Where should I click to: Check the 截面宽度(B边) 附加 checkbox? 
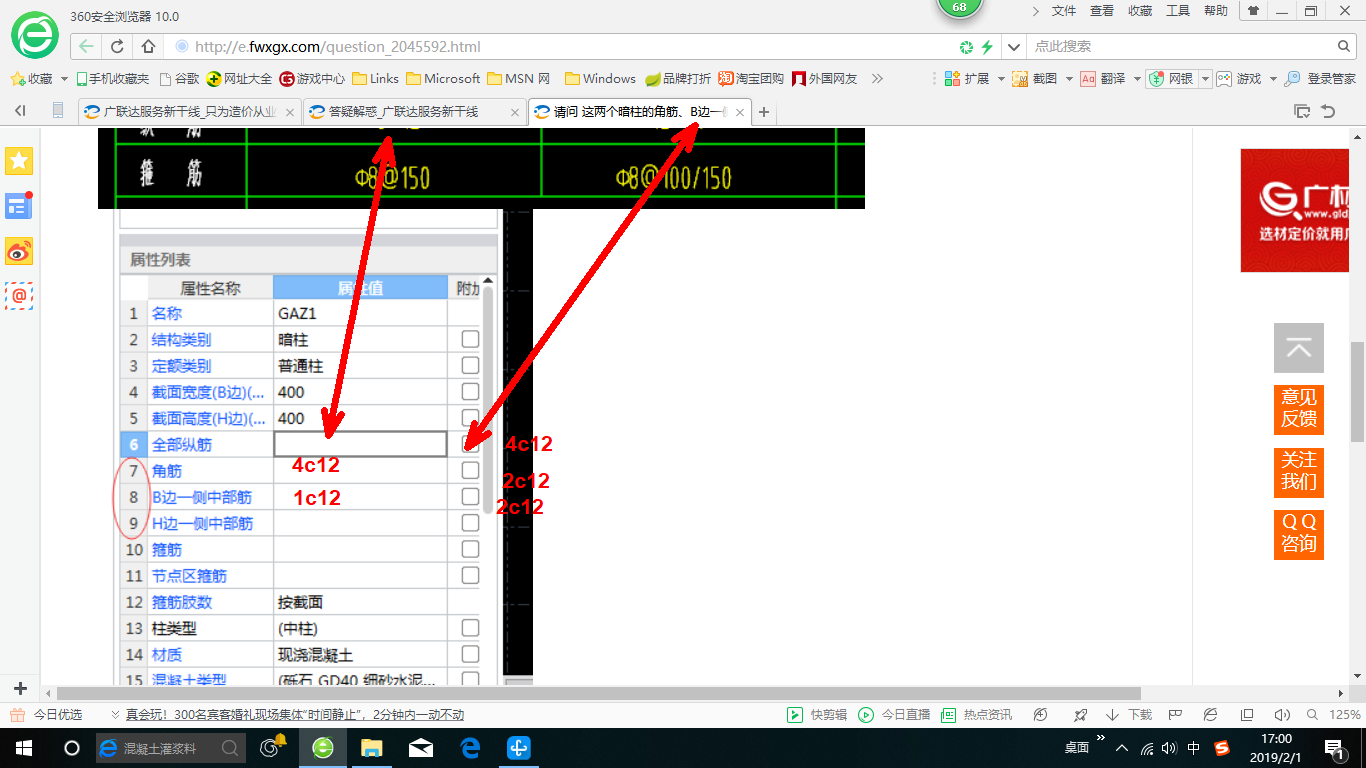pos(470,391)
